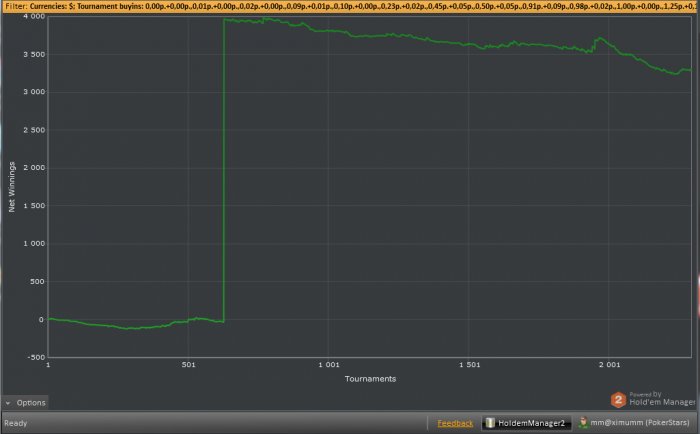Click the 501 x-axis tick label
This screenshot has height=434, width=700.
point(188,366)
